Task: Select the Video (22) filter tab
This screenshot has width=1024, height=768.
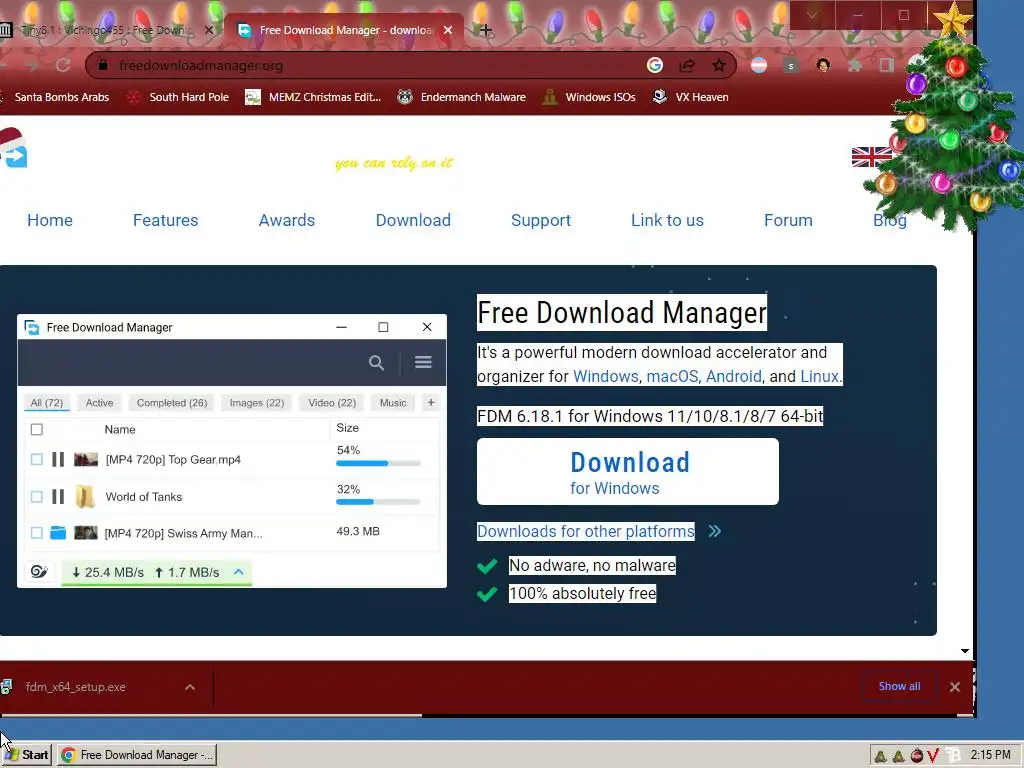Action: coord(332,403)
